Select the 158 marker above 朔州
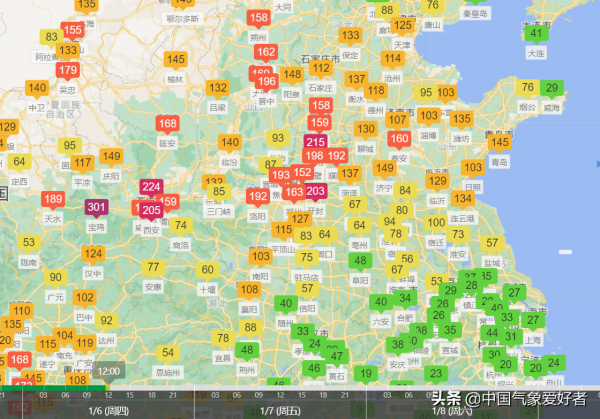 [259, 18]
